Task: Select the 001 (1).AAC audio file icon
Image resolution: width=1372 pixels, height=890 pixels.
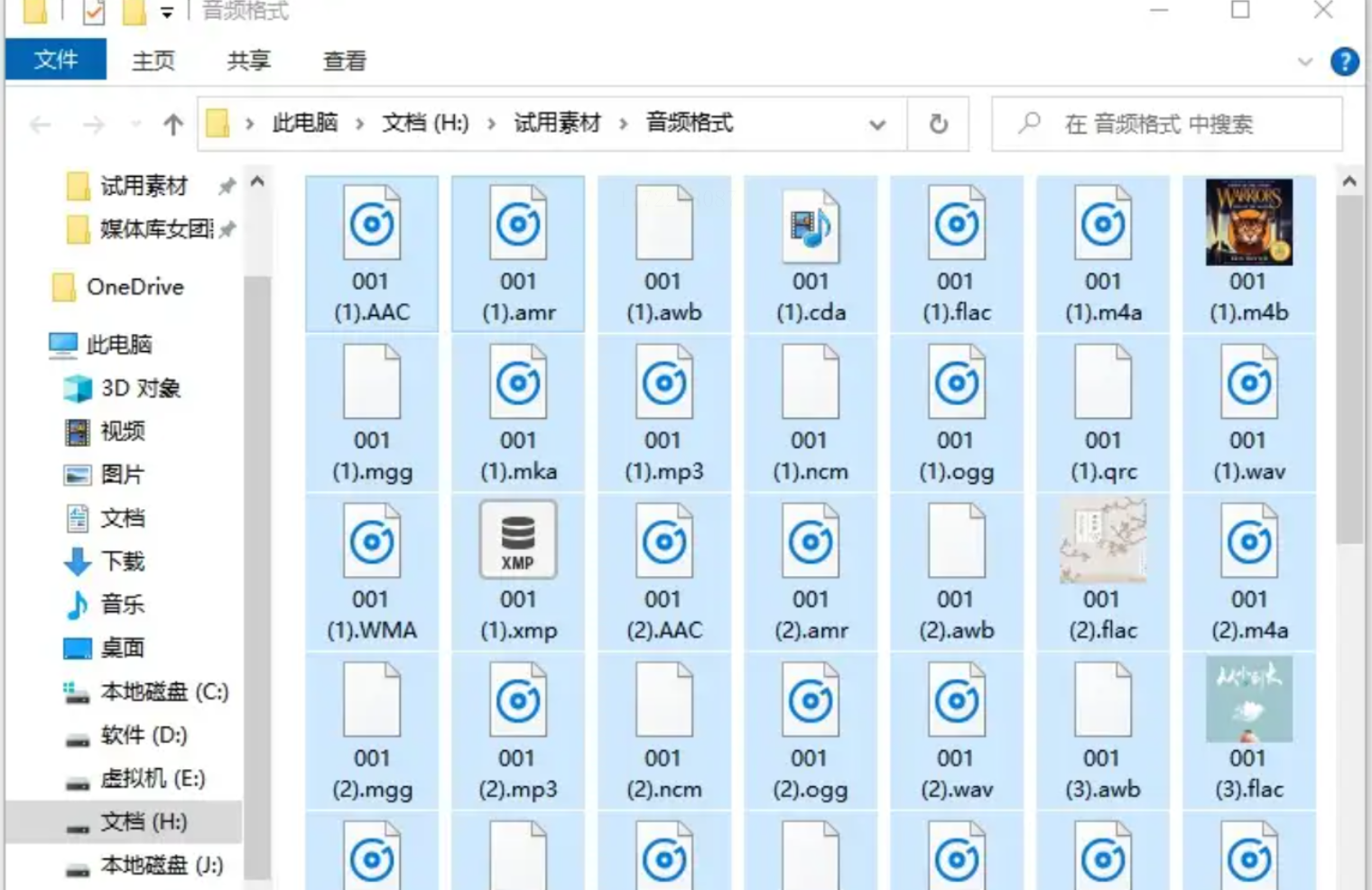Action: [x=372, y=224]
